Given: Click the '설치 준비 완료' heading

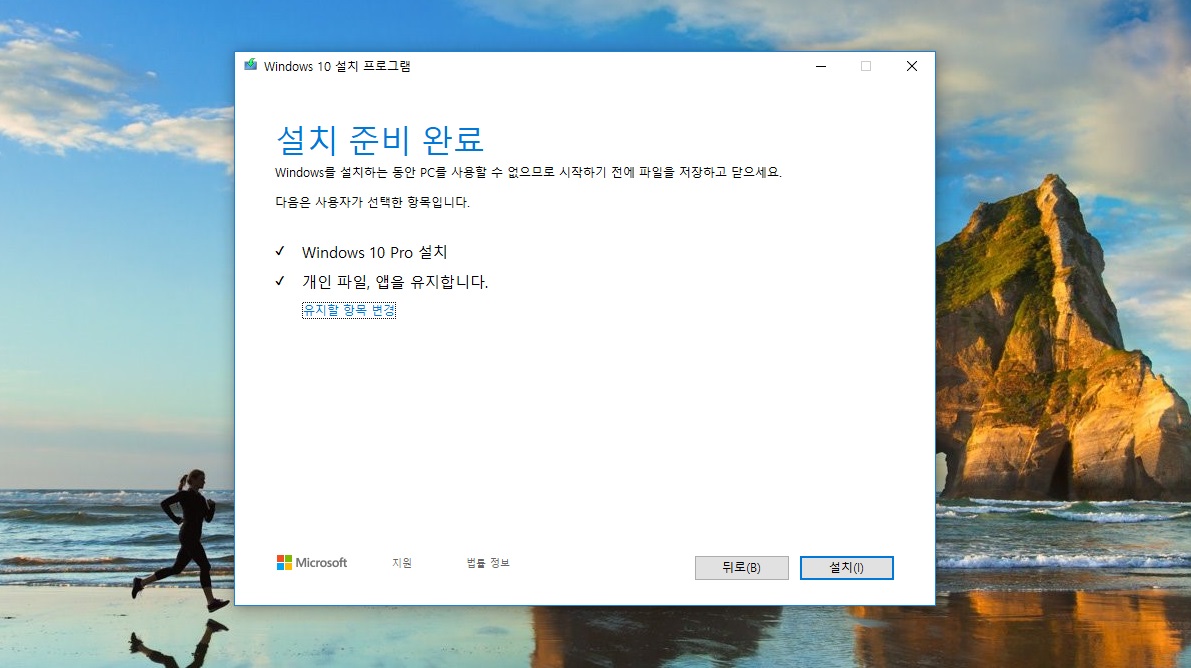Looking at the screenshot, I should tap(380, 140).
